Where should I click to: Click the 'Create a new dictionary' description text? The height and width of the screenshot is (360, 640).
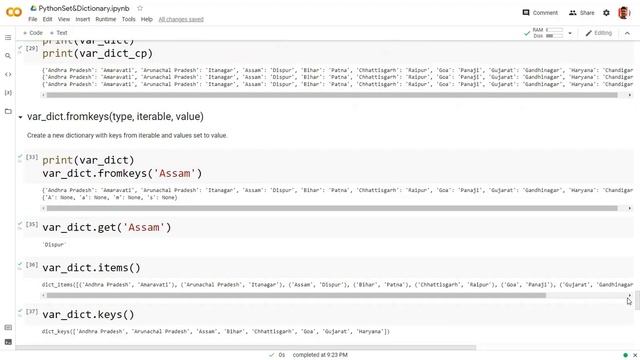point(127,135)
